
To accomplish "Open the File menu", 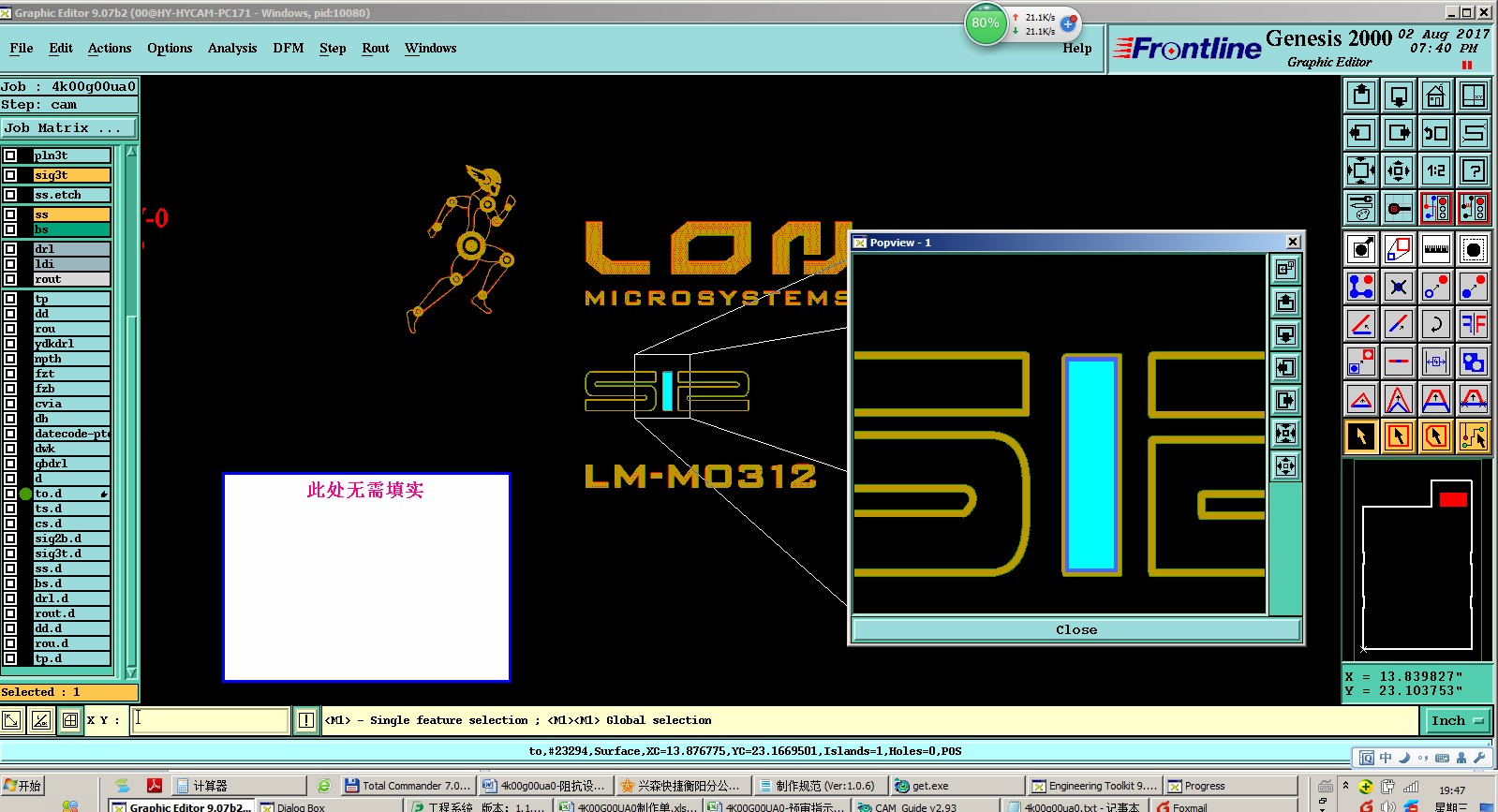I will (x=21, y=48).
